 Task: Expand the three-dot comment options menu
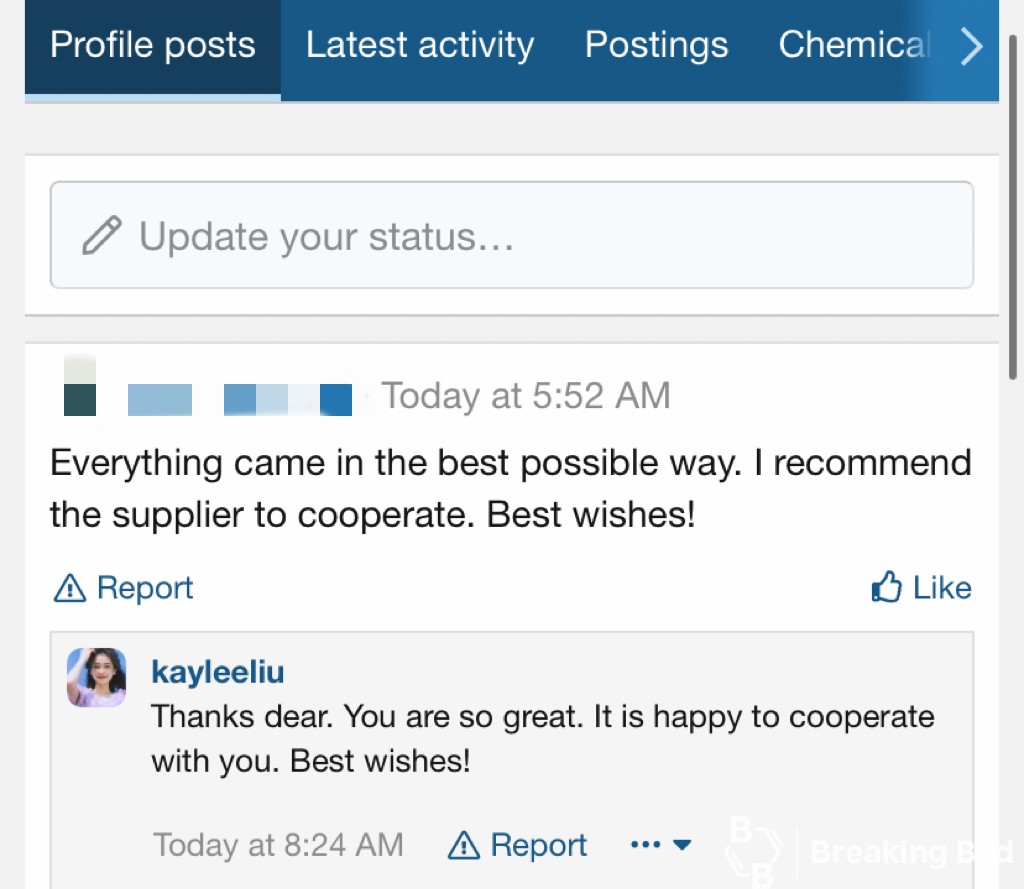[x=661, y=845]
